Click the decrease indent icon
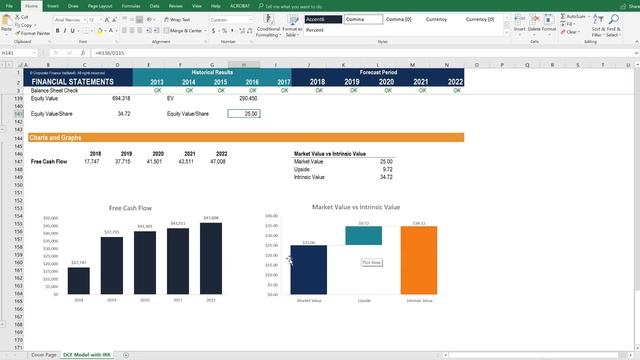Viewport: 640px width, 360px height. (149, 31)
